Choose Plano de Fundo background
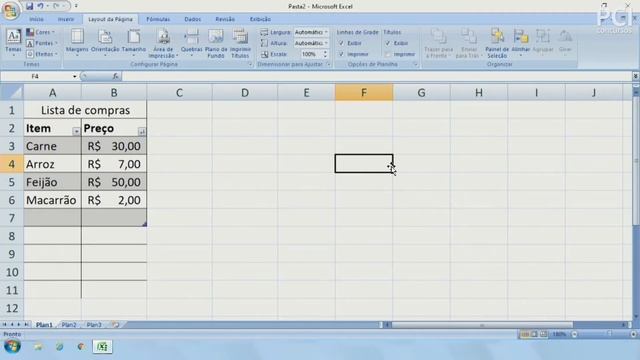The height and width of the screenshot is (360, 640). click(x=216, y=43)
